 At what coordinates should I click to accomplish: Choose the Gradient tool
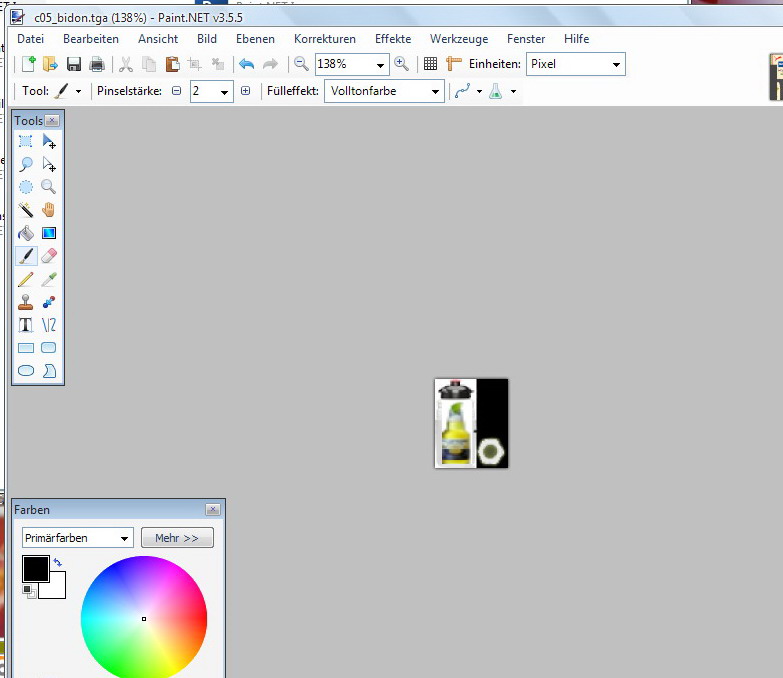click(x=48, y=233)
